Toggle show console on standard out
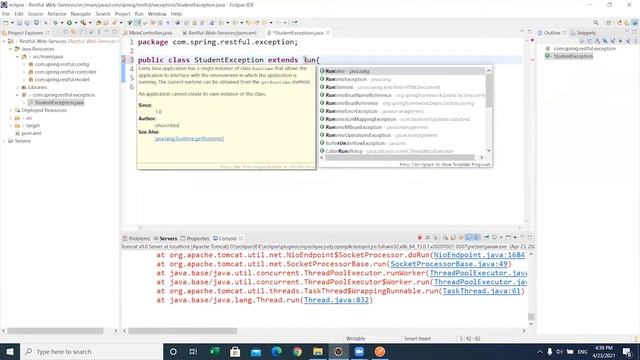 pos(469,238)
